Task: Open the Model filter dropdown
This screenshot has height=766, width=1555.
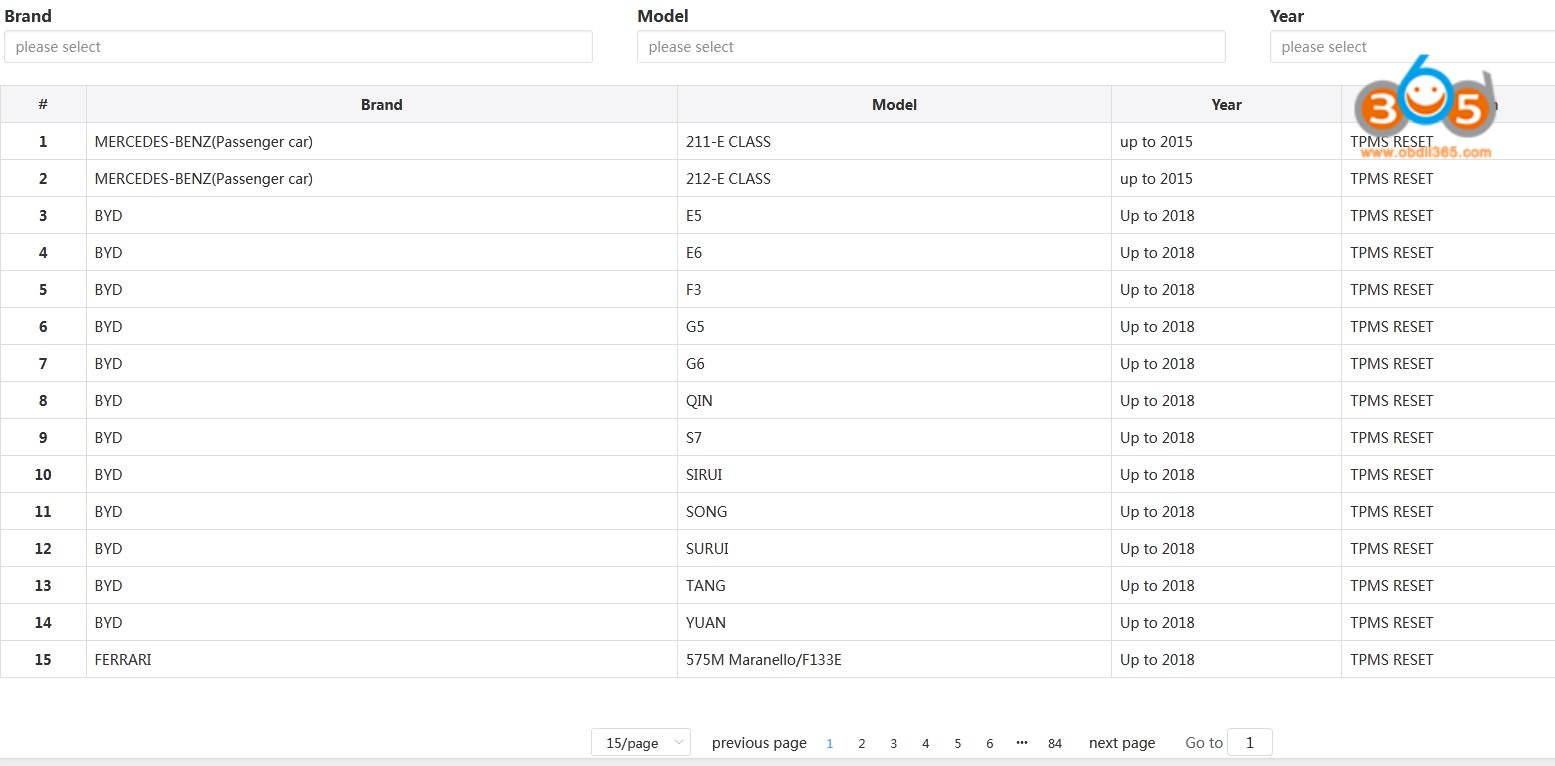Action: click(x=930, y=47)
